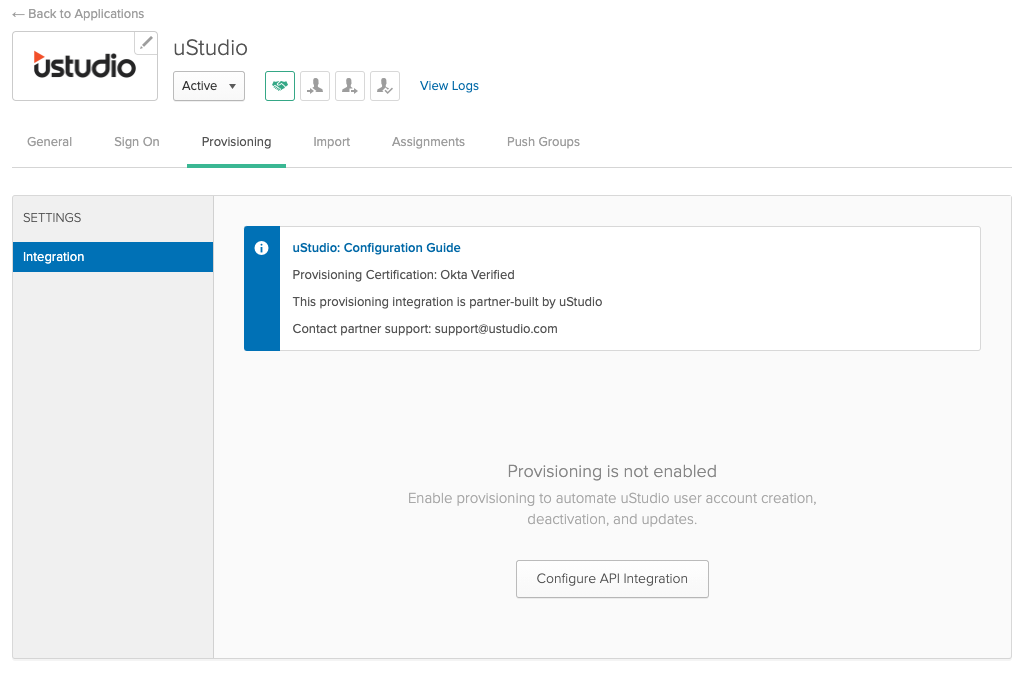Click the green handshake provisioning icon
Screen dimensions: 1032x675
[x=280, y=86]
